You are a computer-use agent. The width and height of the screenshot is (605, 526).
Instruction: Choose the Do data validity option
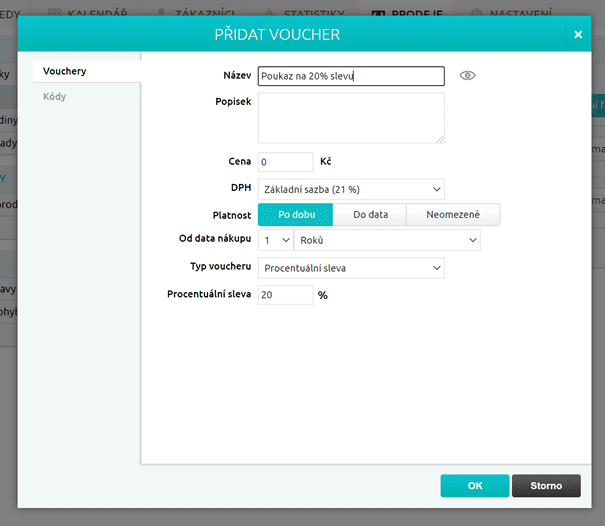(369, 214)
